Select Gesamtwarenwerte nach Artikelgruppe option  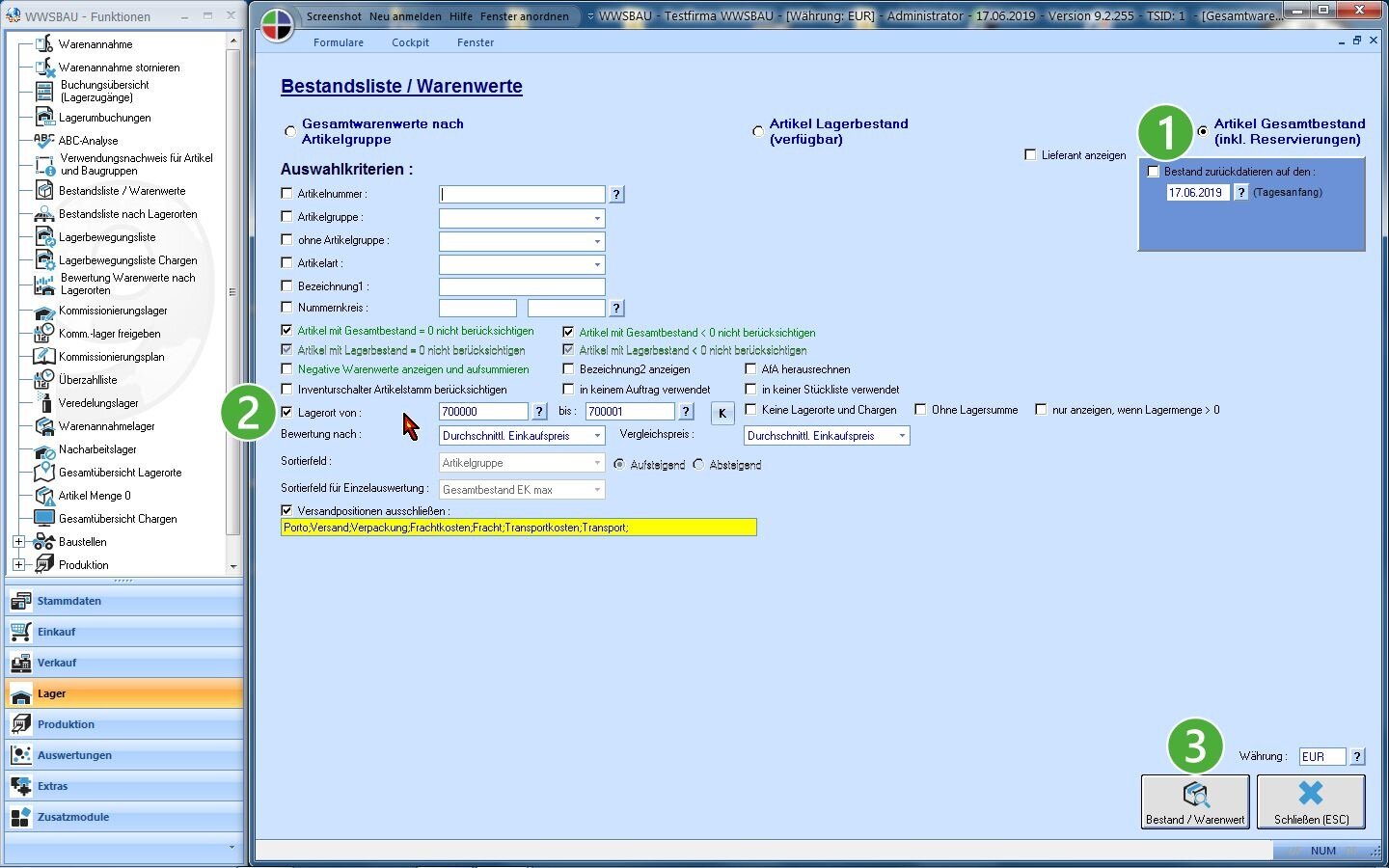click(289, 131)
